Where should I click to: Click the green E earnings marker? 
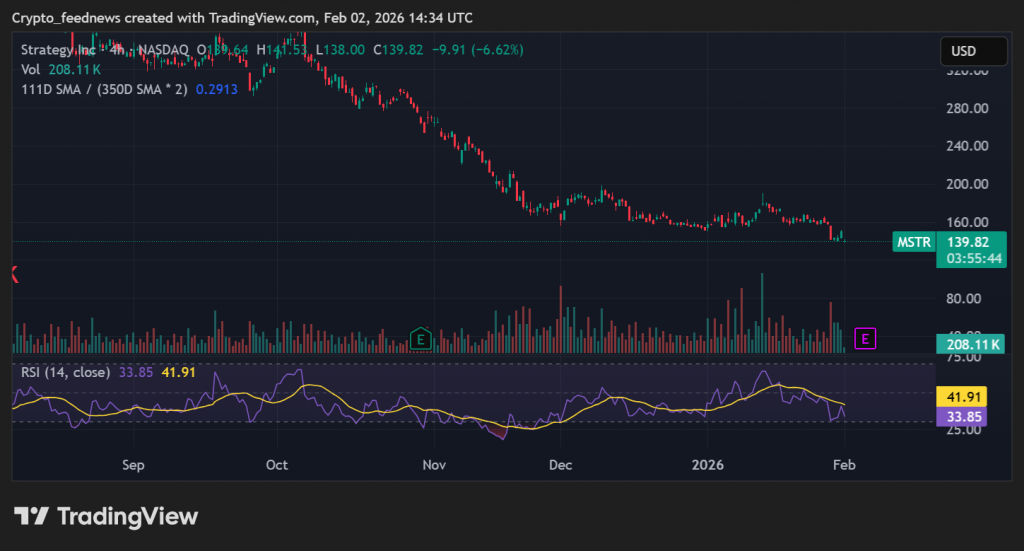(422, 339)
